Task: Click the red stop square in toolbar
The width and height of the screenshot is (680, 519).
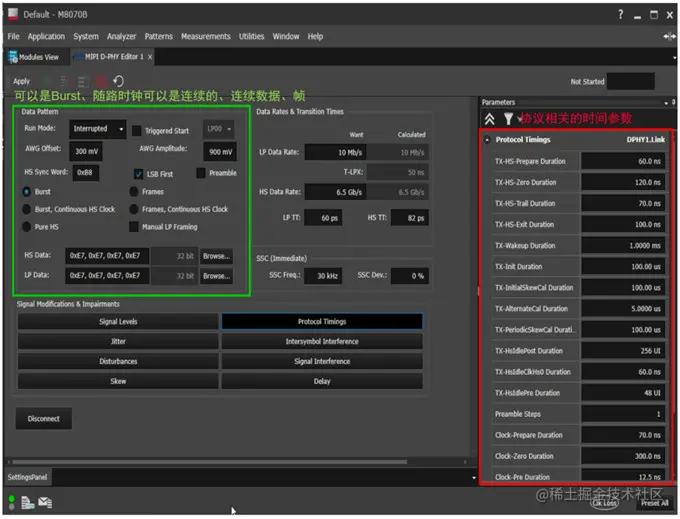Action: pyautogui.click(x=101, y=81)
